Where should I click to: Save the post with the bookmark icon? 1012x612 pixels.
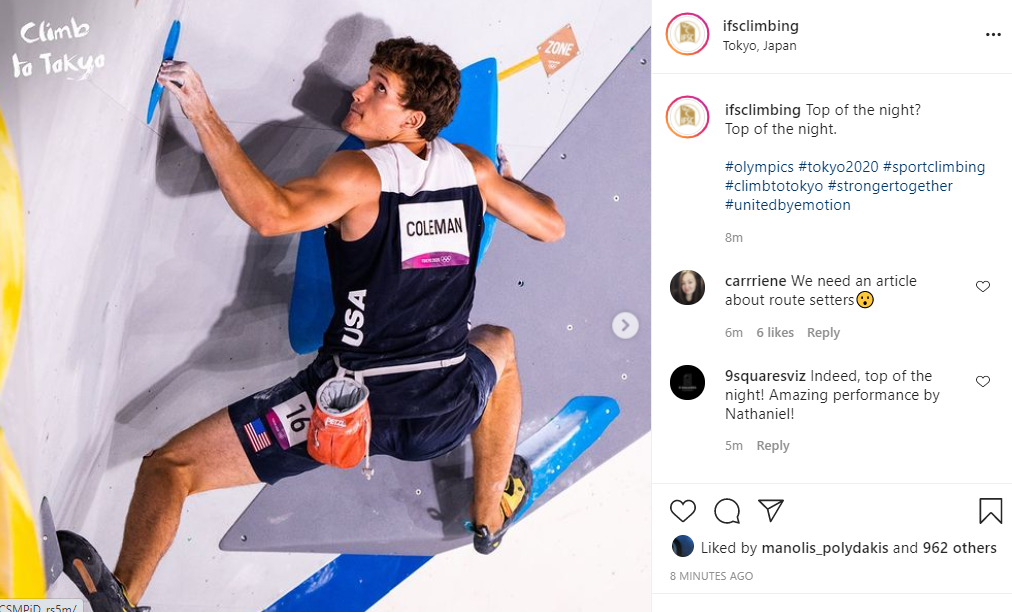point(990,511)
